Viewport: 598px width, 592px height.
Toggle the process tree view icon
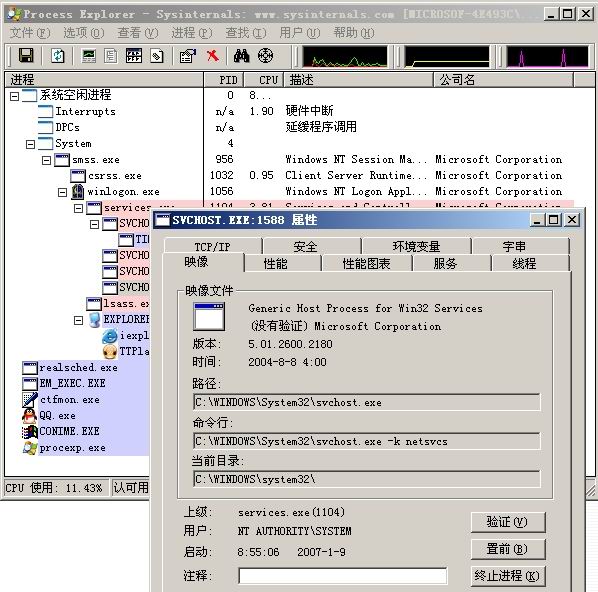click(111, 56)
